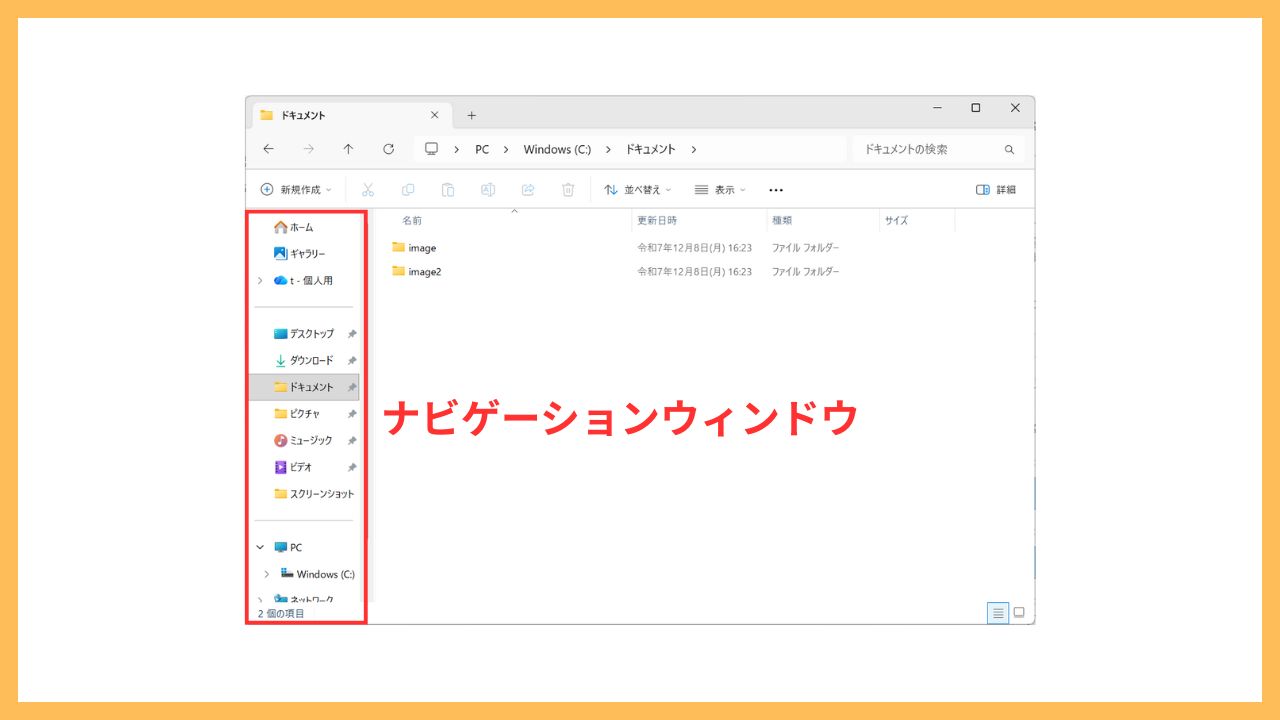
Task: Select the image2 folder
Action: pyautogui.click(x=424, y=271)
